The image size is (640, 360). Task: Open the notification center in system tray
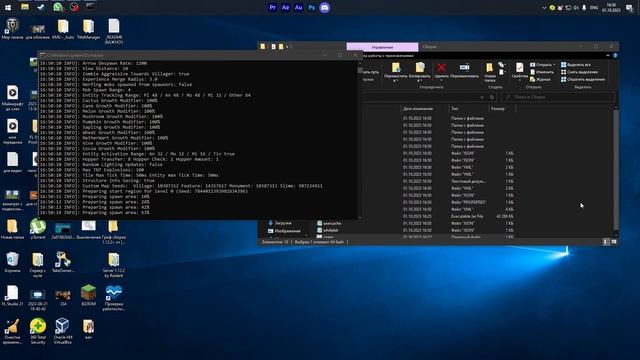[629, 7]
